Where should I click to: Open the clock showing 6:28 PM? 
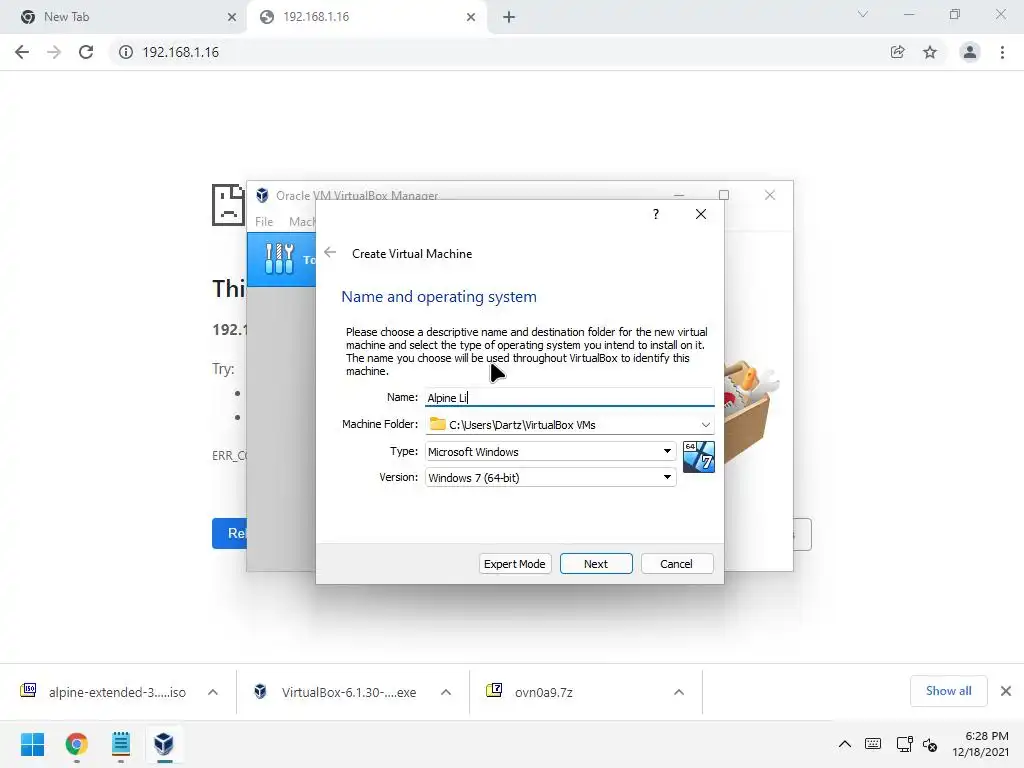980,744
